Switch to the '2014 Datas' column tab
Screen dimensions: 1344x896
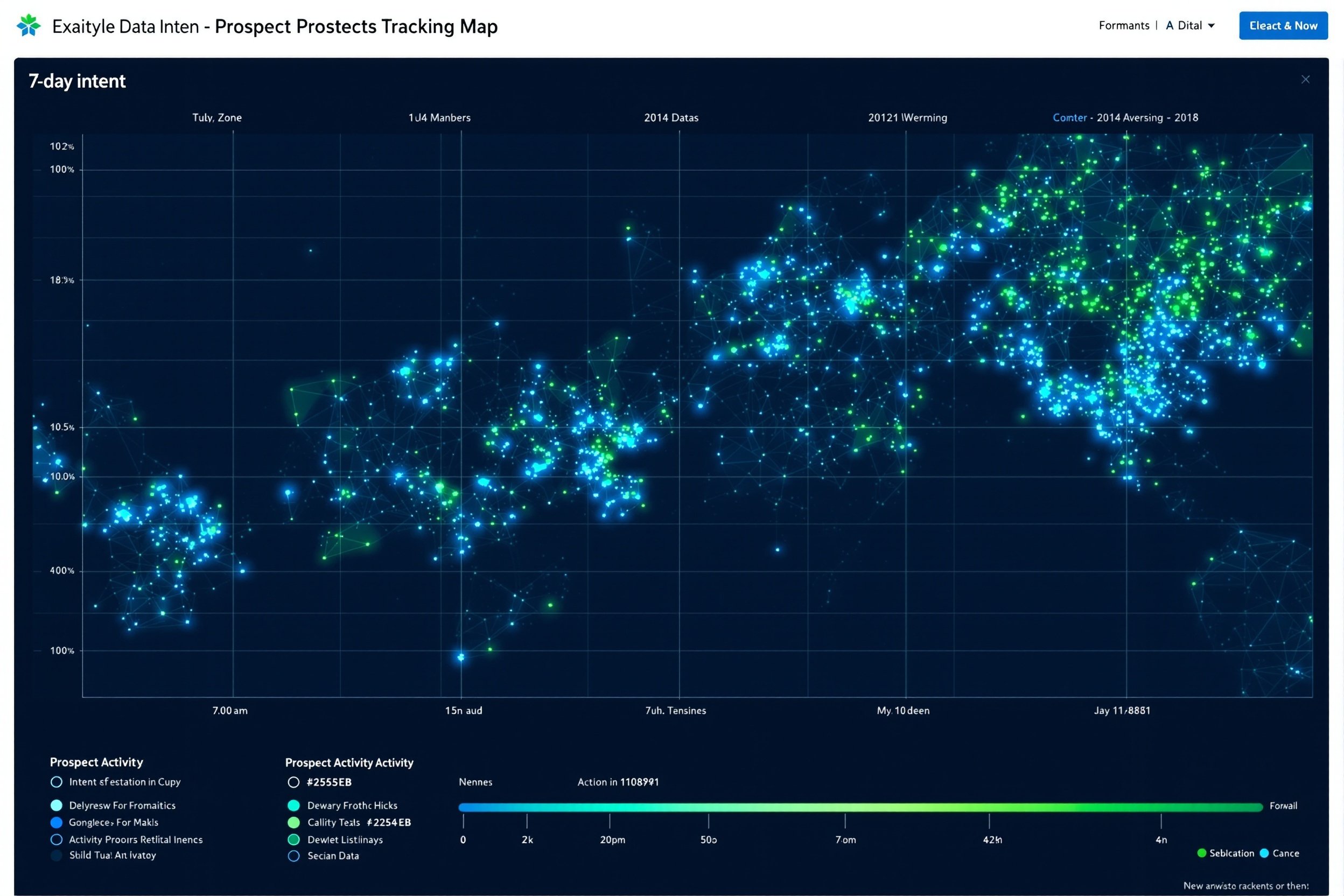click(x=671, y=117)
